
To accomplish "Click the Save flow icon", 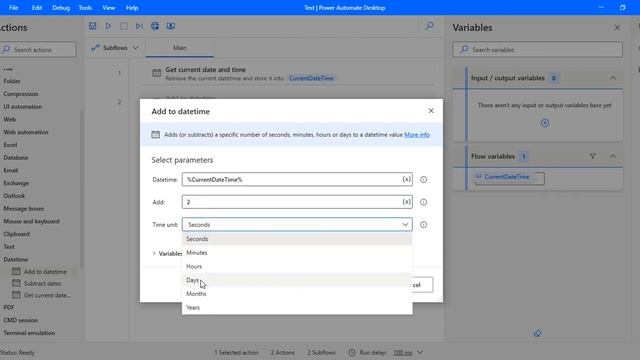I will (x=93, y=26).
